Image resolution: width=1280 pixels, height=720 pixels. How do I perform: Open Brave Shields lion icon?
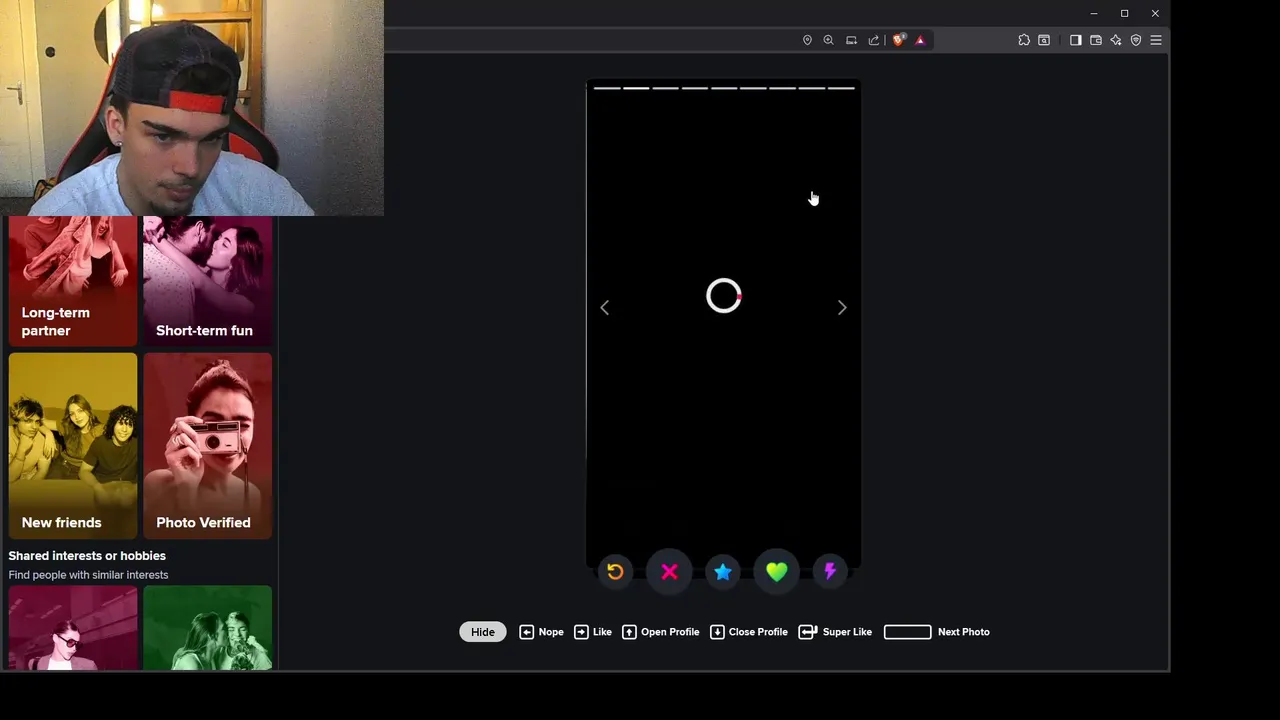pos(898,40)
